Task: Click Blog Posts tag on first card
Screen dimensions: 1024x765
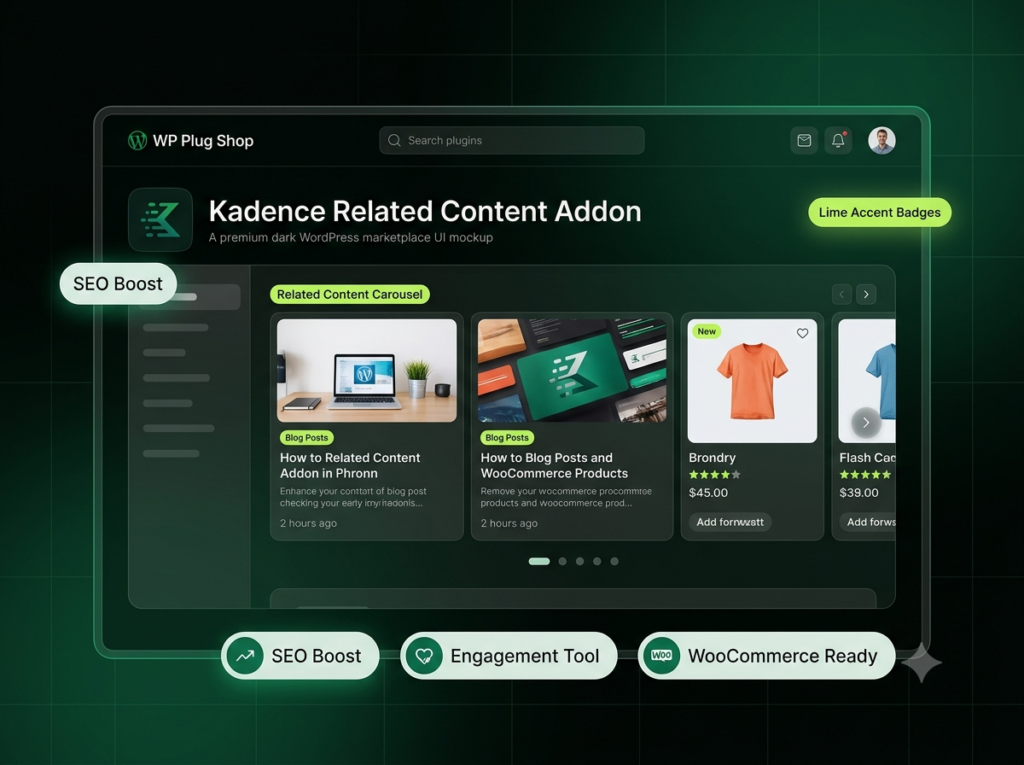Action: point(306,438)
